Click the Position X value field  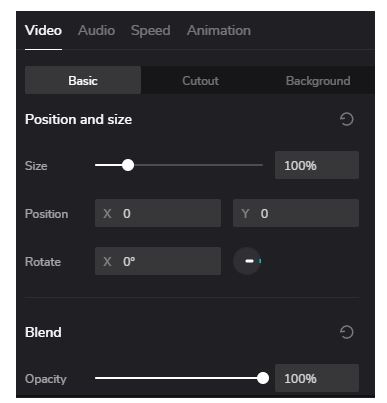pos(158,213)
